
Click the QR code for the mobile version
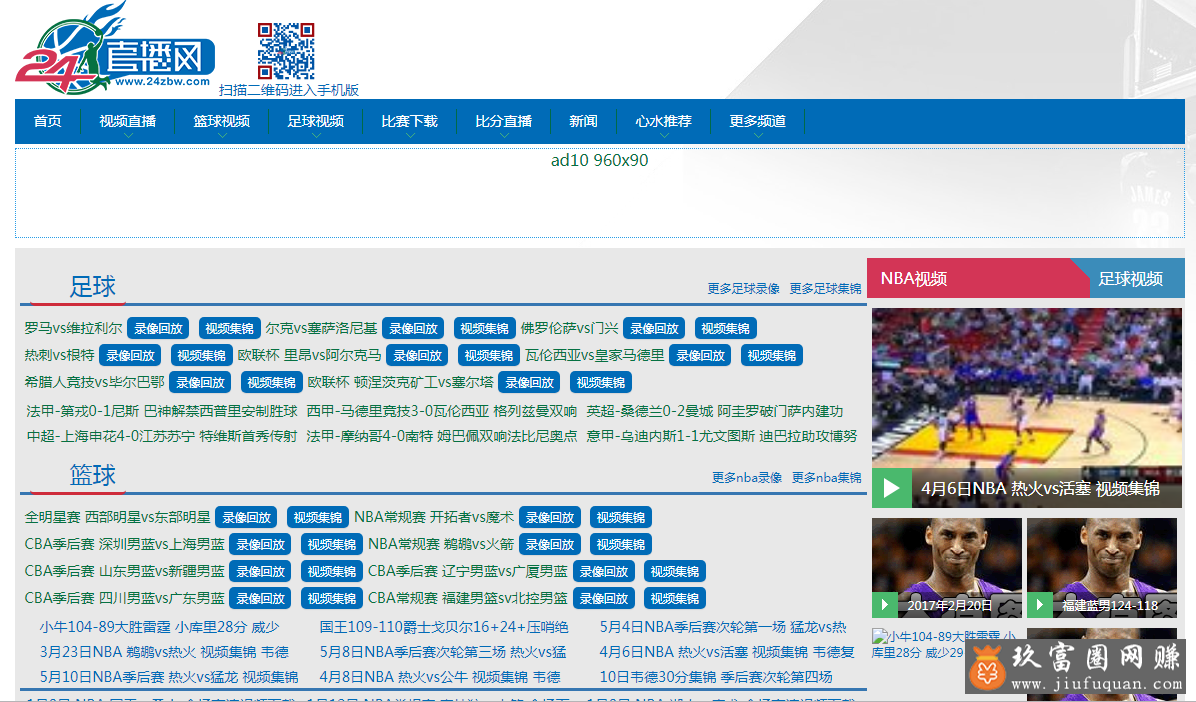click(286, 51)
